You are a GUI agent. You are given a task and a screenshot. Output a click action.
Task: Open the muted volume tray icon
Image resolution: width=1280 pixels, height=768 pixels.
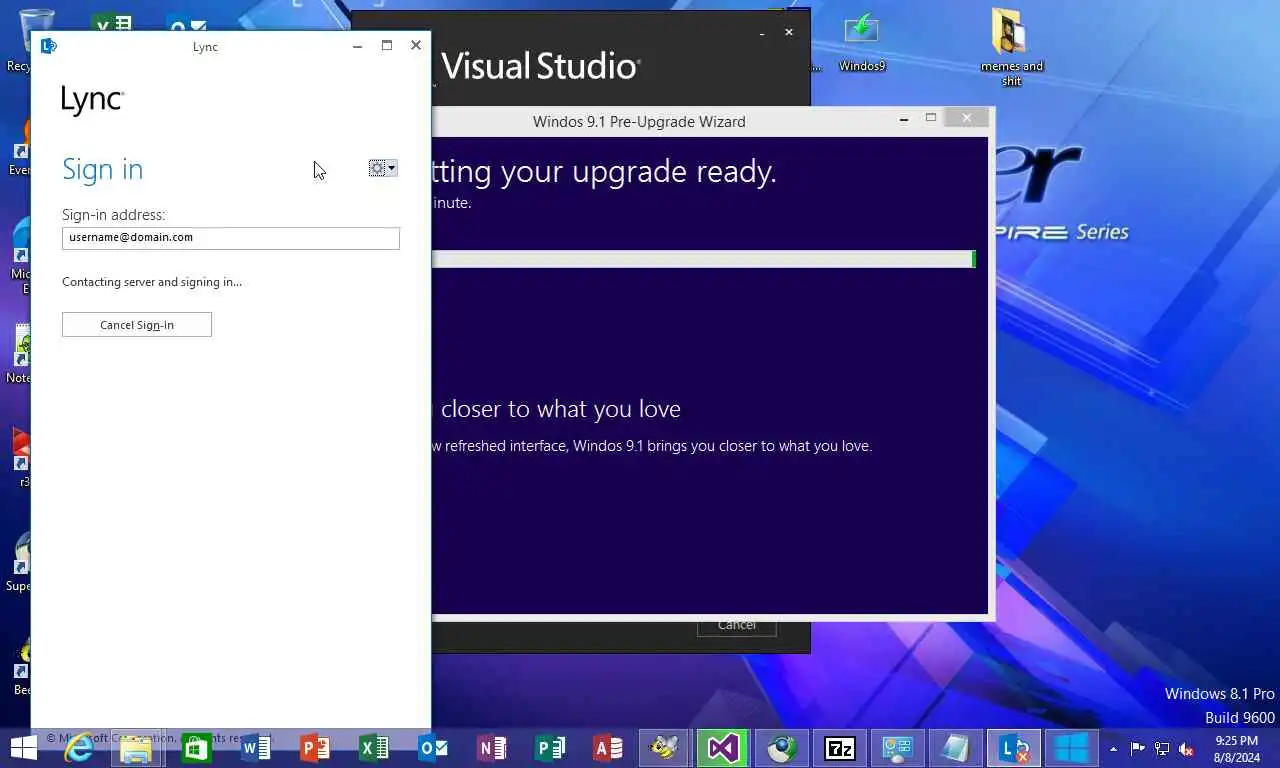point(1187,749)
